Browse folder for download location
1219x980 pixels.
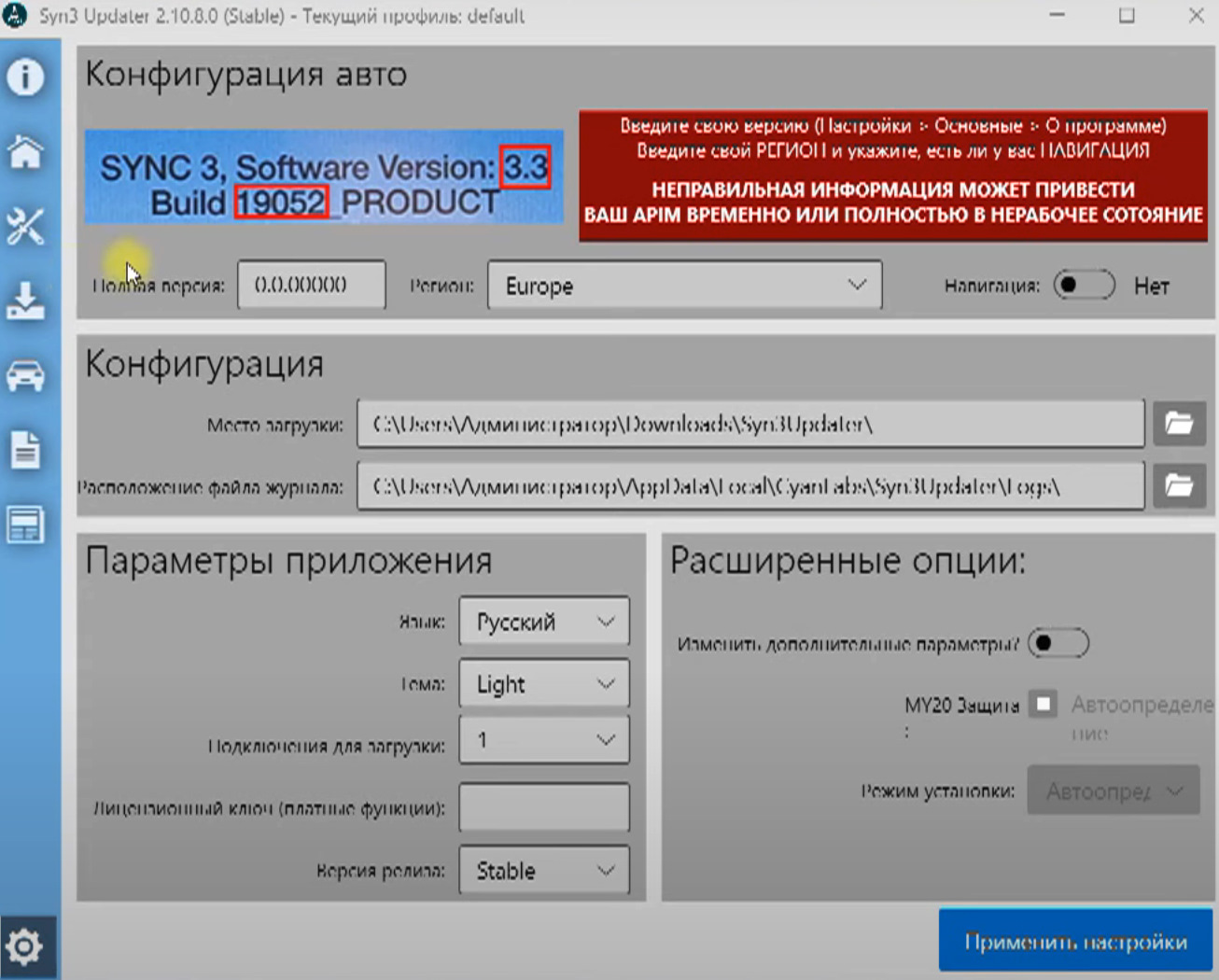[1179, 424]
